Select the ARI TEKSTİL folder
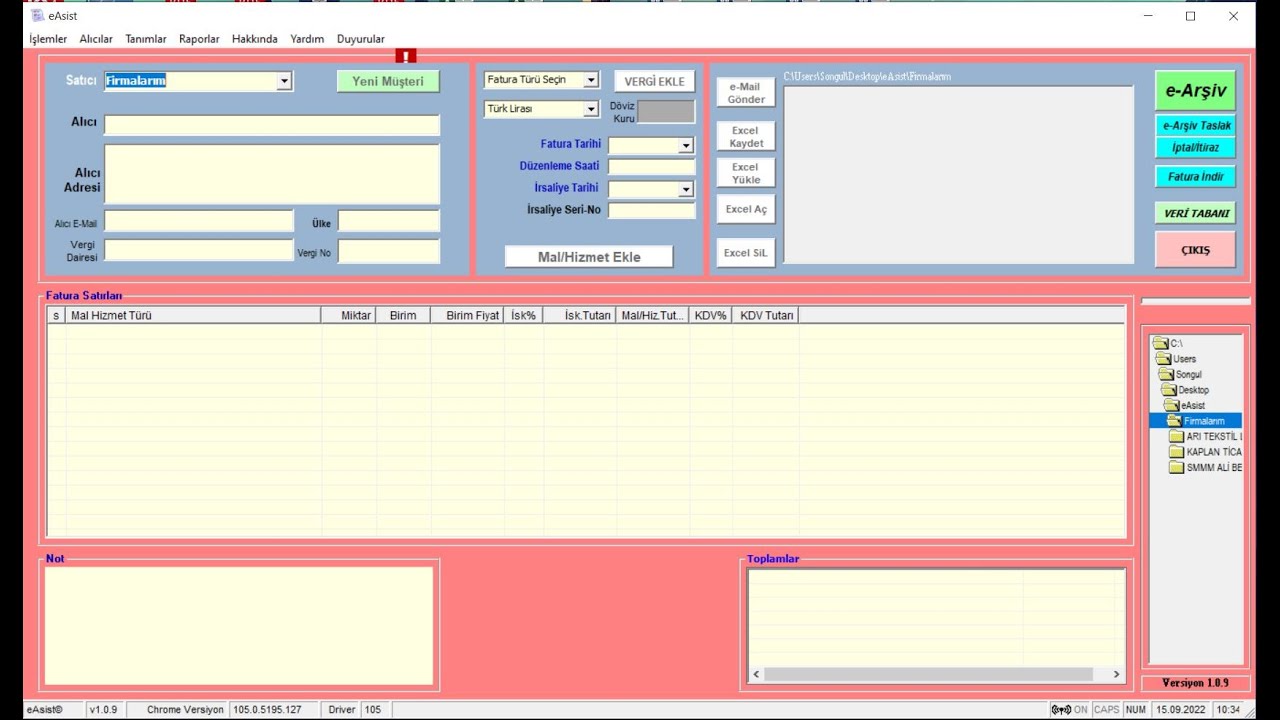 1207,437
